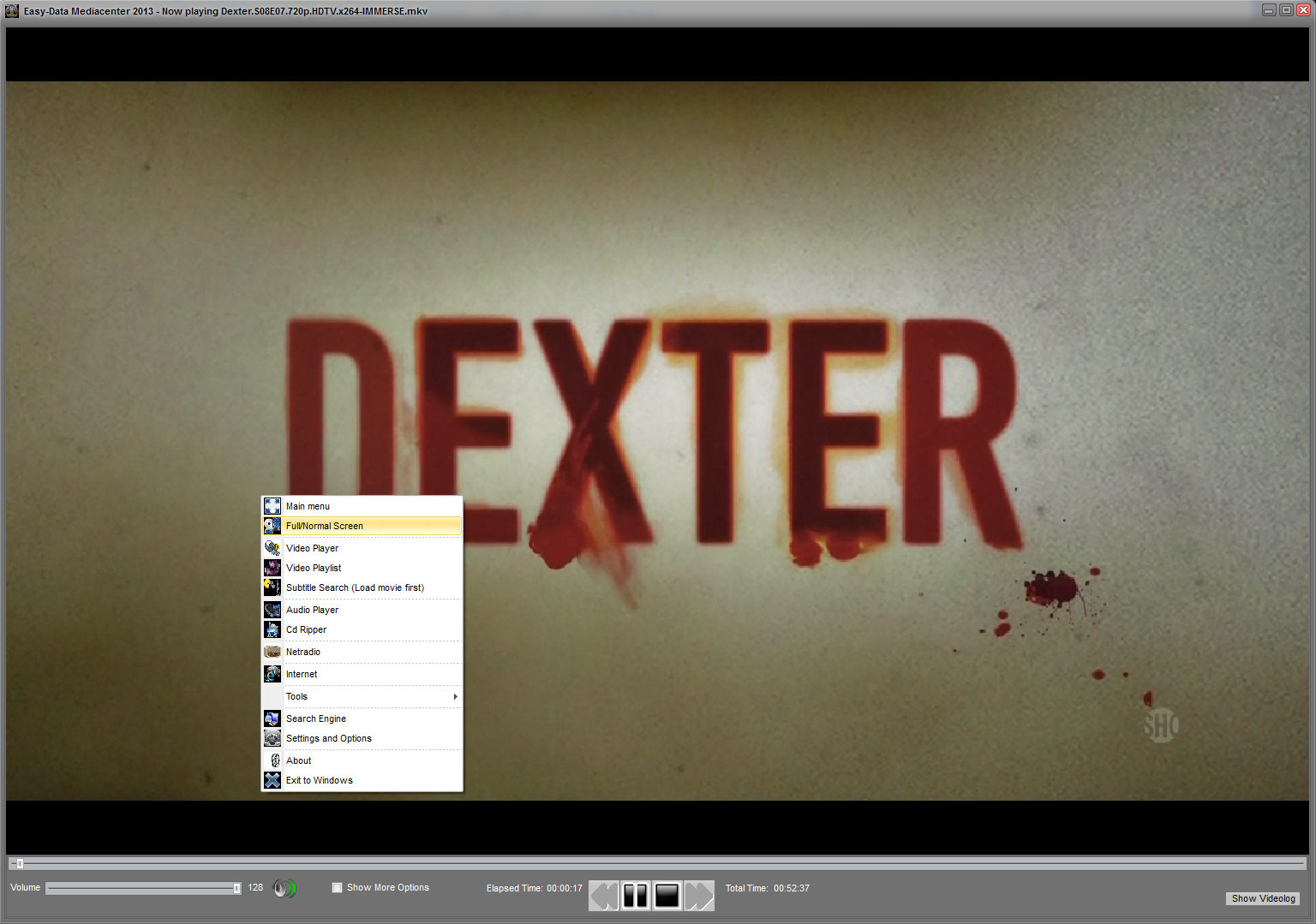This screenshot has width=1316, height=924.
Task: Expand the Tools submenu arrow
Action: [x=455, y=696]
